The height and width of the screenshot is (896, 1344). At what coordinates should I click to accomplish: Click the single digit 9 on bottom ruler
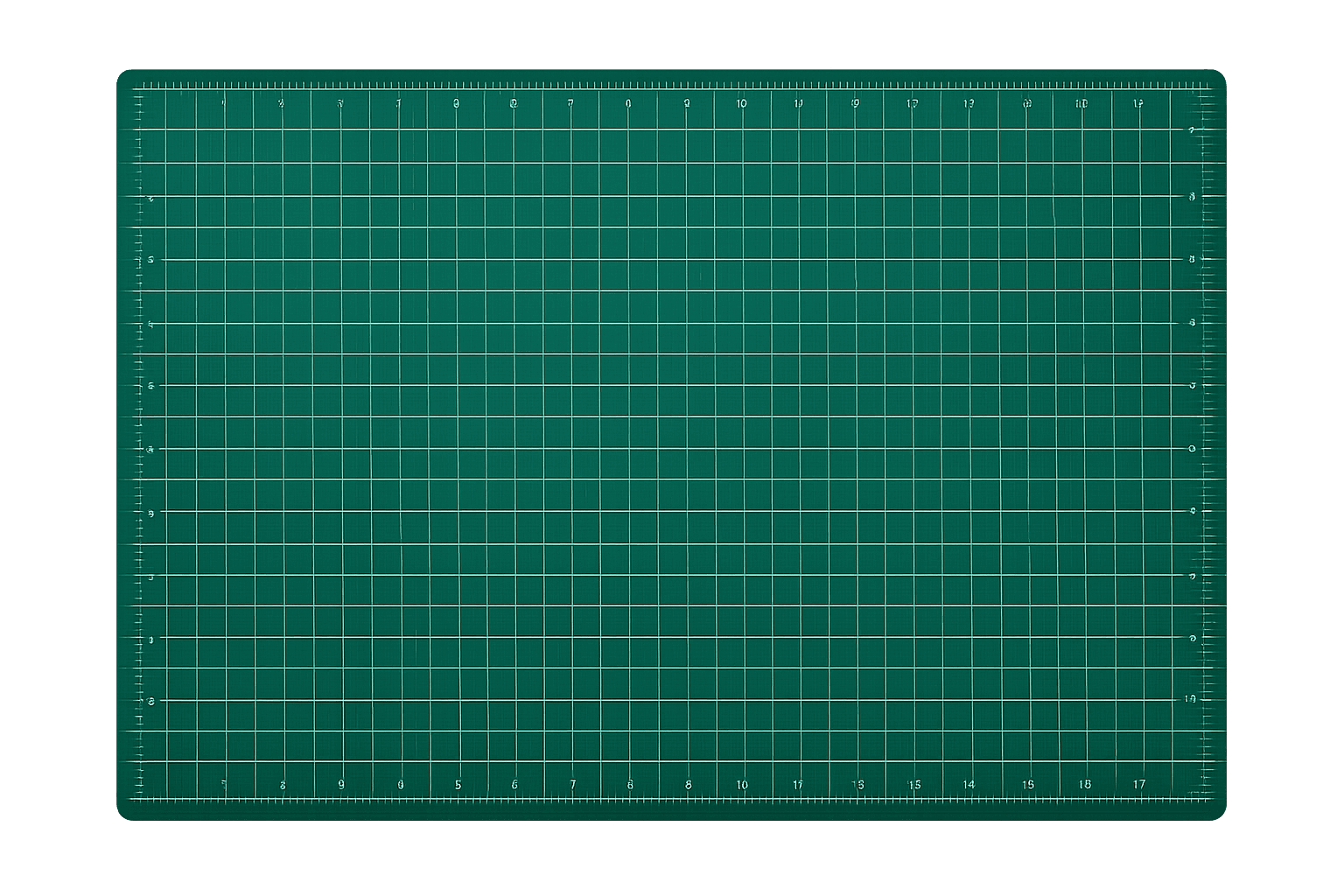click(341, 785)
